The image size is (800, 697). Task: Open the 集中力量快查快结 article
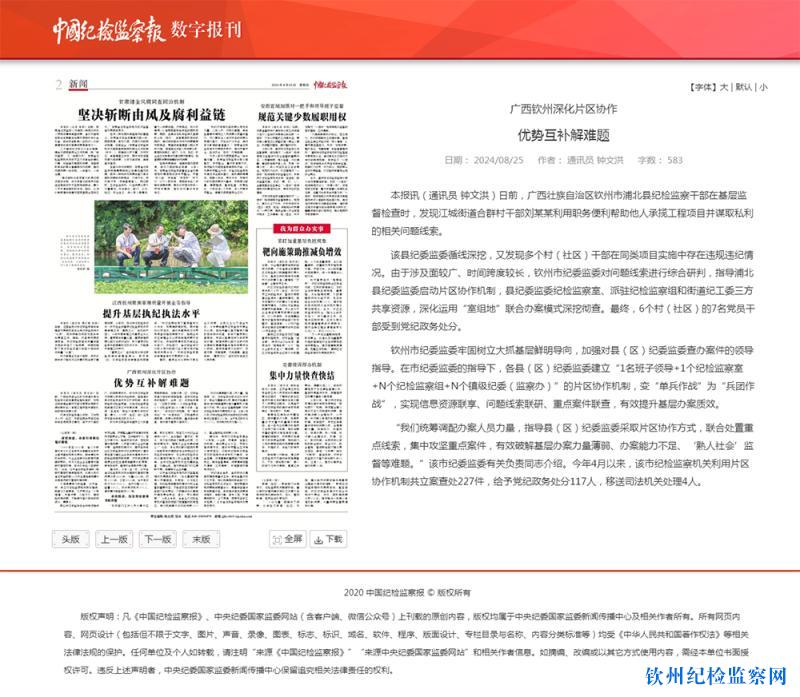(x=302, y=376)
